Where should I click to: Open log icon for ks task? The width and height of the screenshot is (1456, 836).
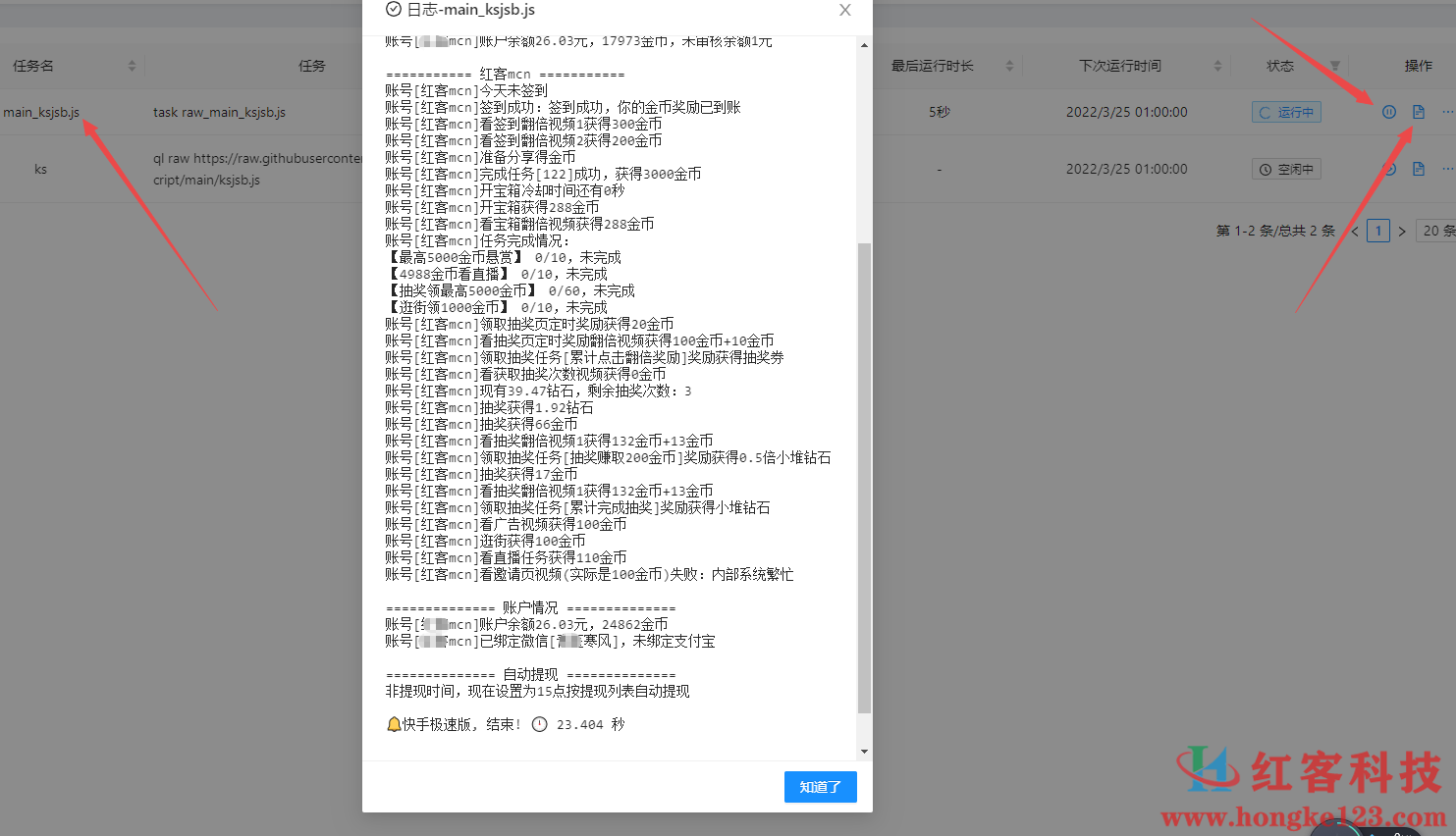[x=1418, y=169]
